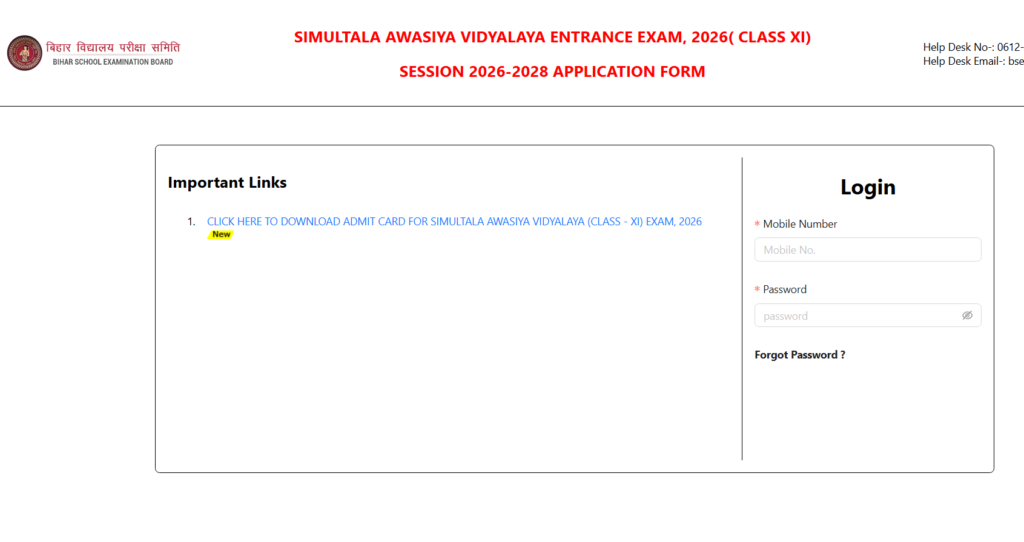
Task: Toggle password visibility eye icon
Action: [x=967, y=315]
